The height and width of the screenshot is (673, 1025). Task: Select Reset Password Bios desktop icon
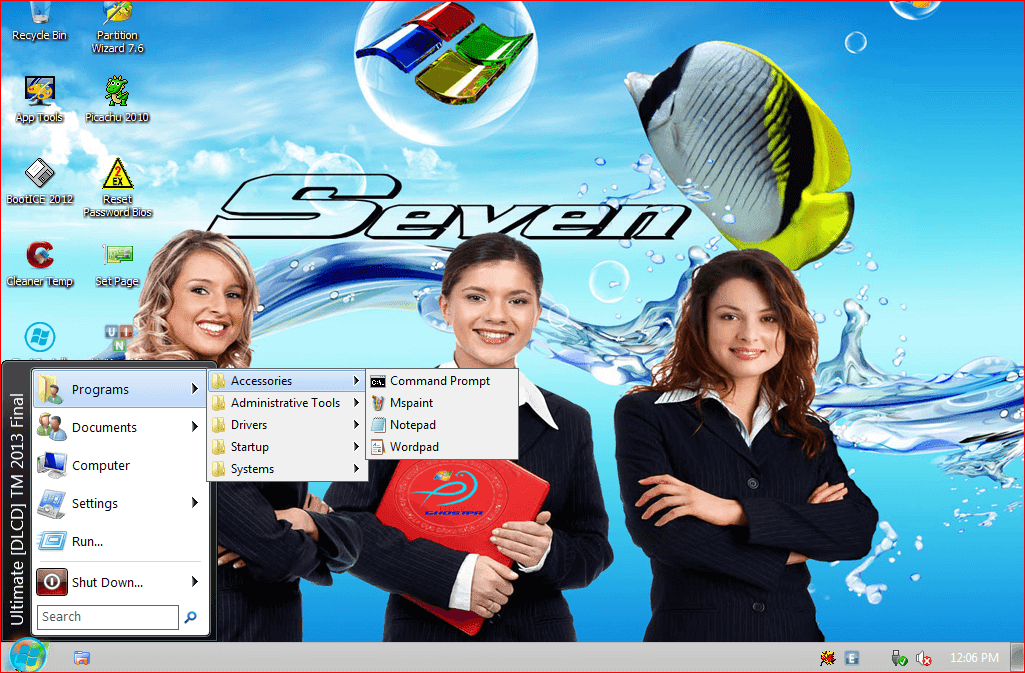click(118, 188)
